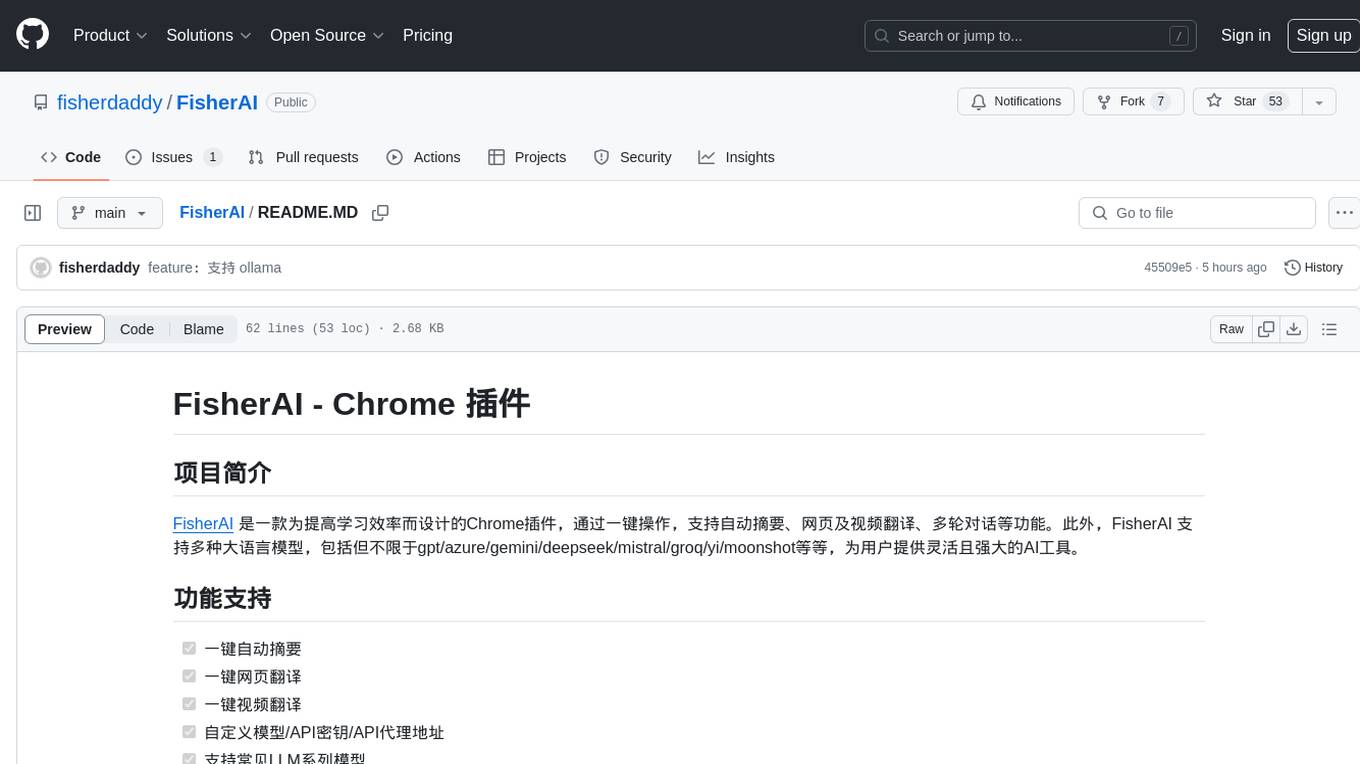Click the Raw button
The width and height of the screenshot is (1360, 764).
[x=1231, y=329]
